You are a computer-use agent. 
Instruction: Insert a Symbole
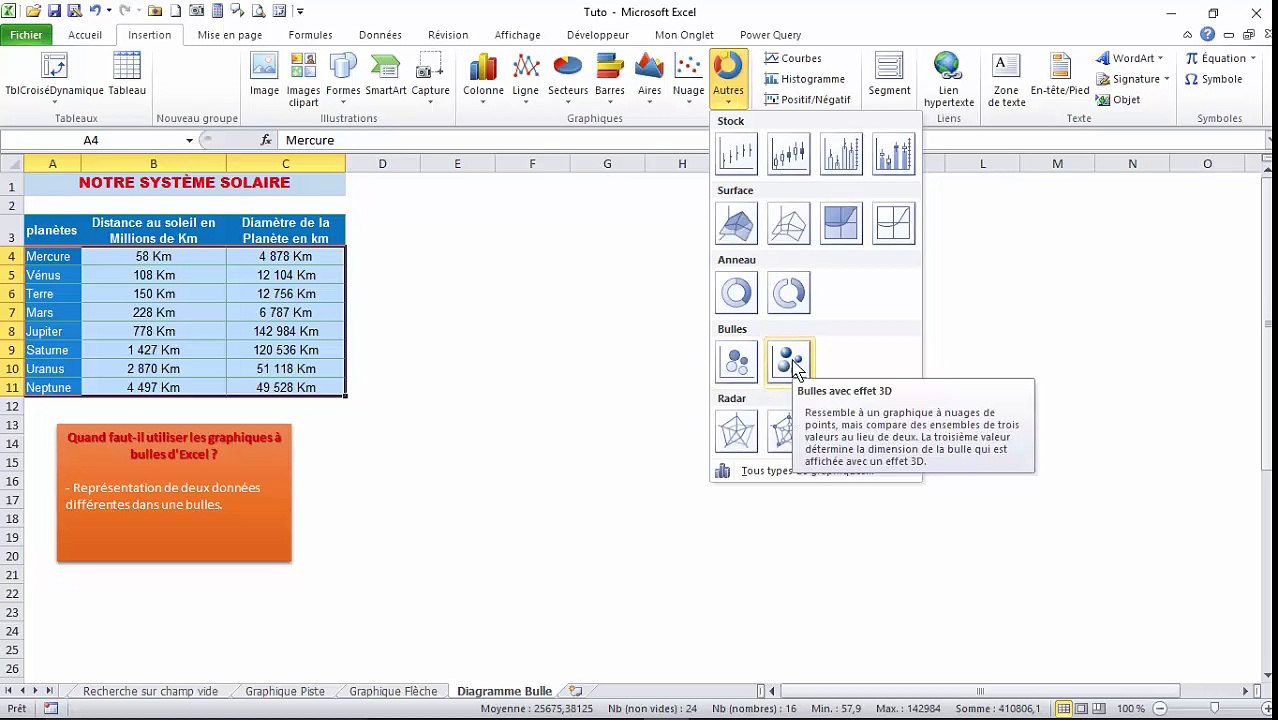(x=1214, y=79)
